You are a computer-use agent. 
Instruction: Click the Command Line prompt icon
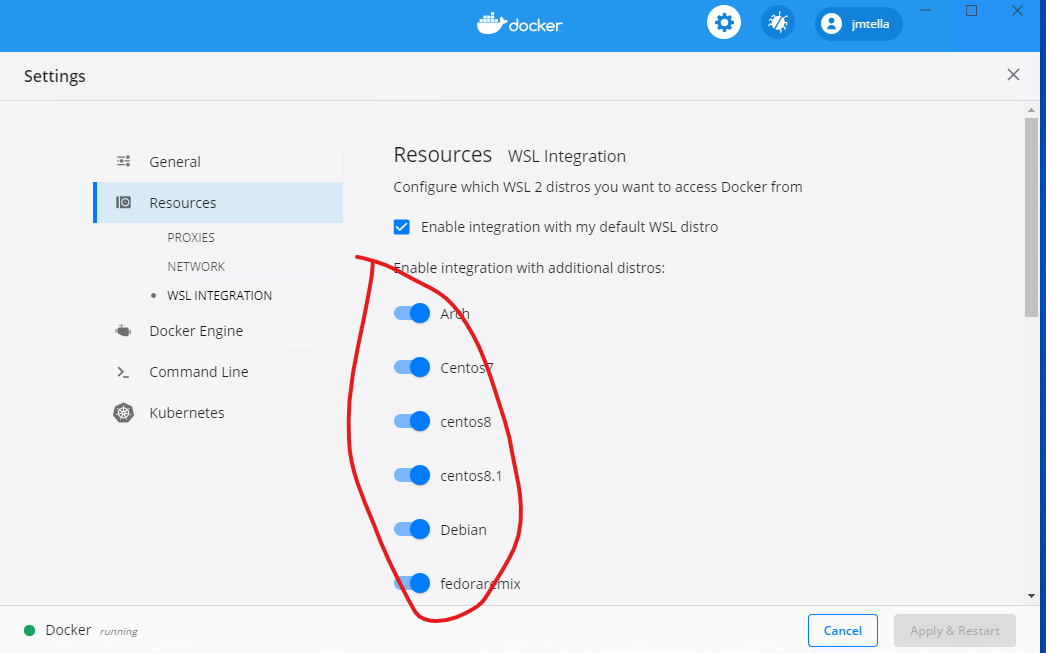[123, 372]
